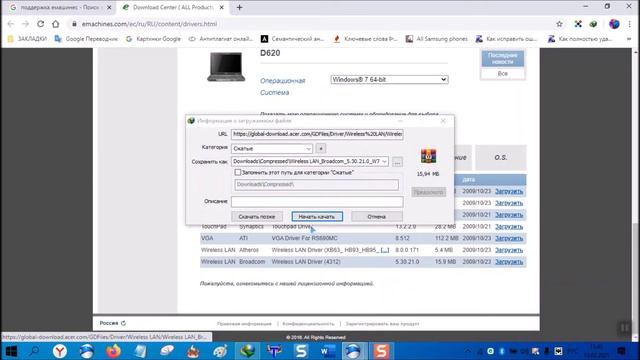Open the Категория dropdown
Viewport: 640px width, 360px height.
pyautogui.click(x=272, y=149)
